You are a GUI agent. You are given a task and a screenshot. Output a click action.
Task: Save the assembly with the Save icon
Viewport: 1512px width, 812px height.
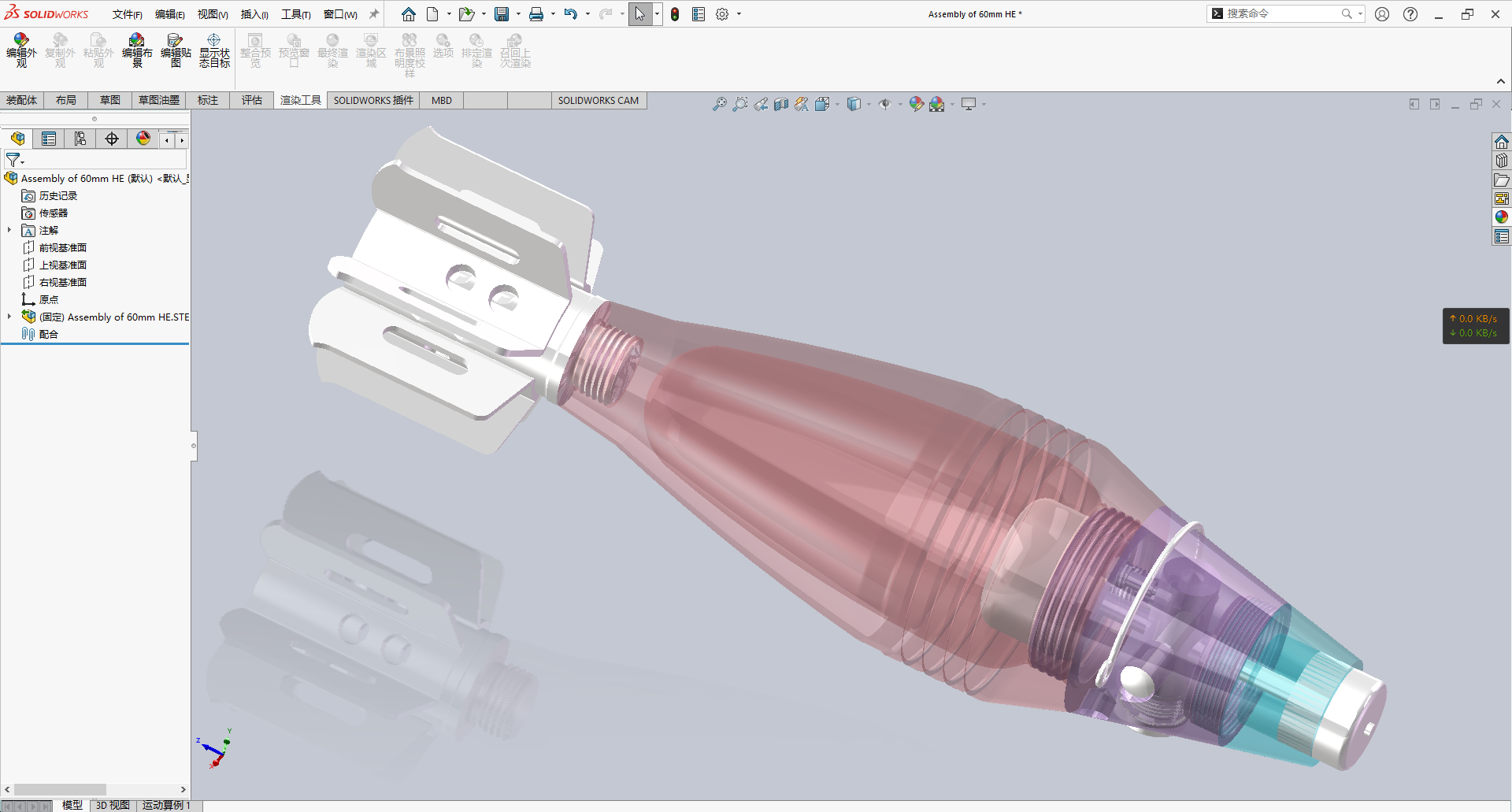tap(502, 14)
